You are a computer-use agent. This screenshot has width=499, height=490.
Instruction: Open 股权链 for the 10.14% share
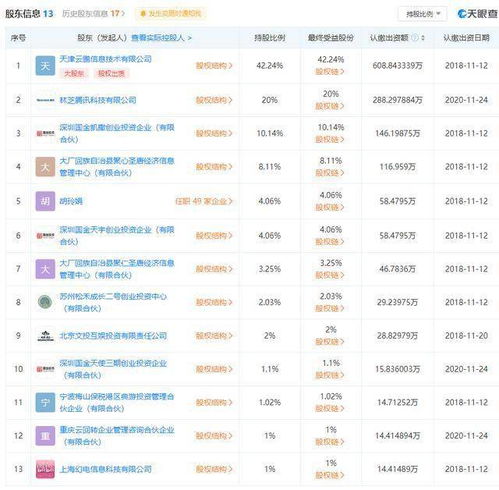pos(330,139)
